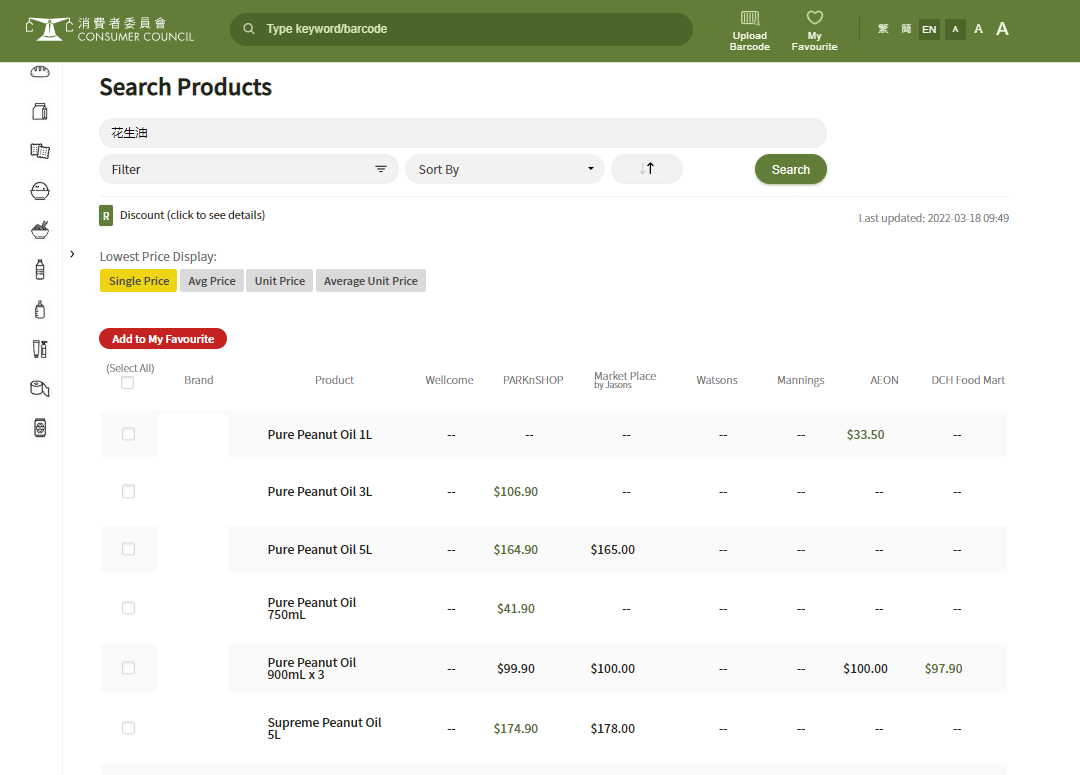Click the Market Place price $165.00
Screen dimensions: 1080x775
pyautogui.click(x=613, y=550)
